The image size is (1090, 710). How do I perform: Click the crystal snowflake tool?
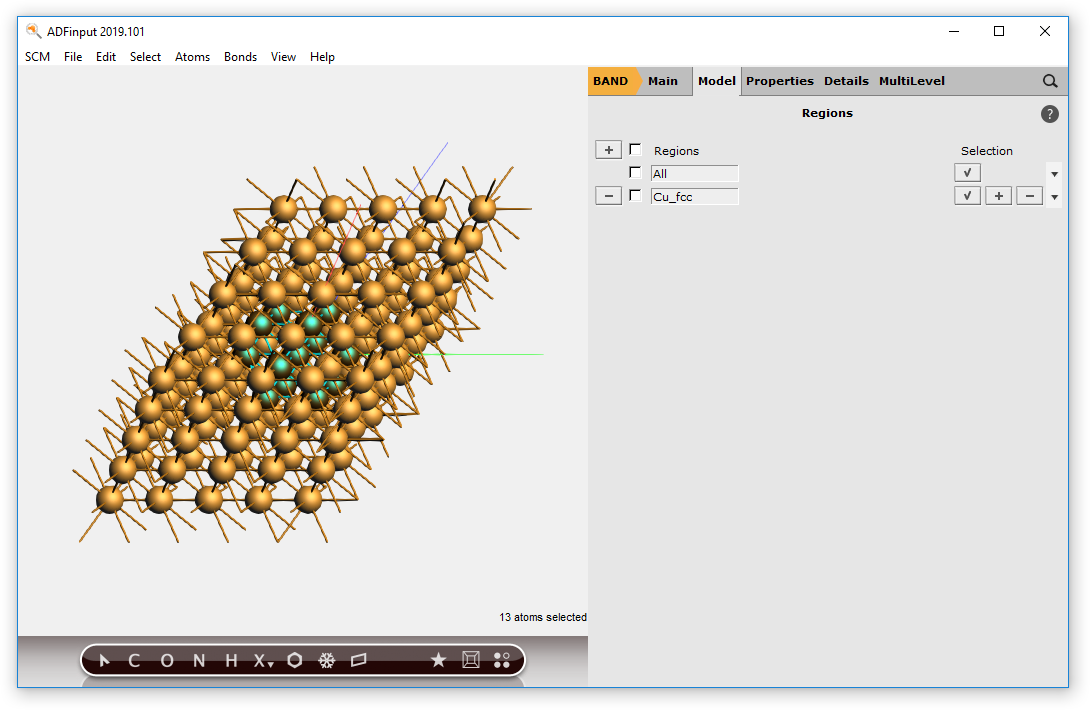[326, 660]
